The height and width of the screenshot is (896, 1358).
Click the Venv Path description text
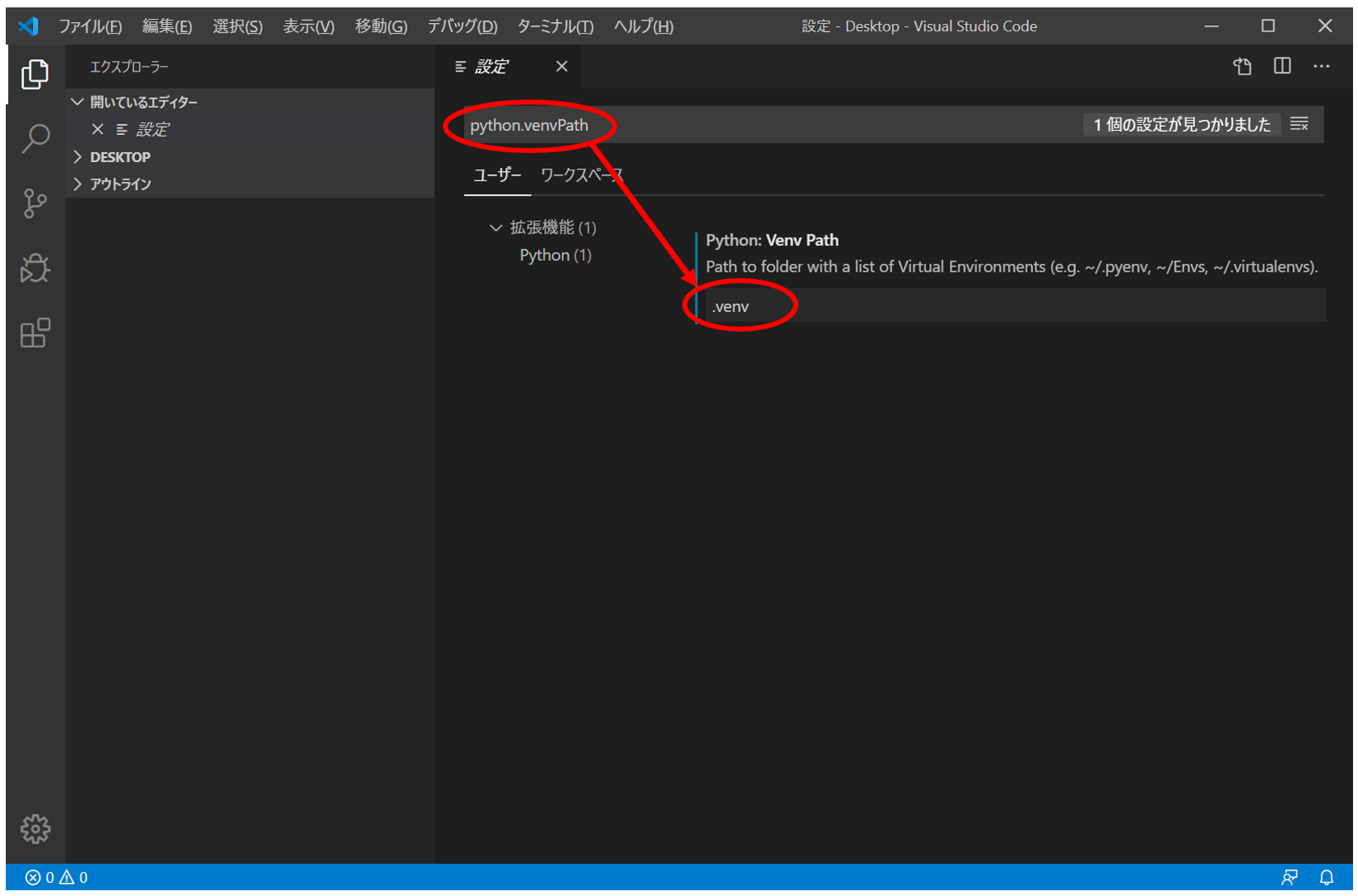click(1012, 267)
